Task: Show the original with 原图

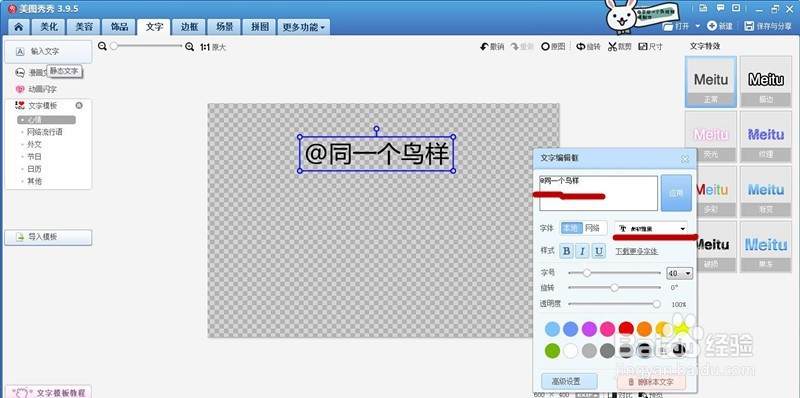Action: [553, 46]
